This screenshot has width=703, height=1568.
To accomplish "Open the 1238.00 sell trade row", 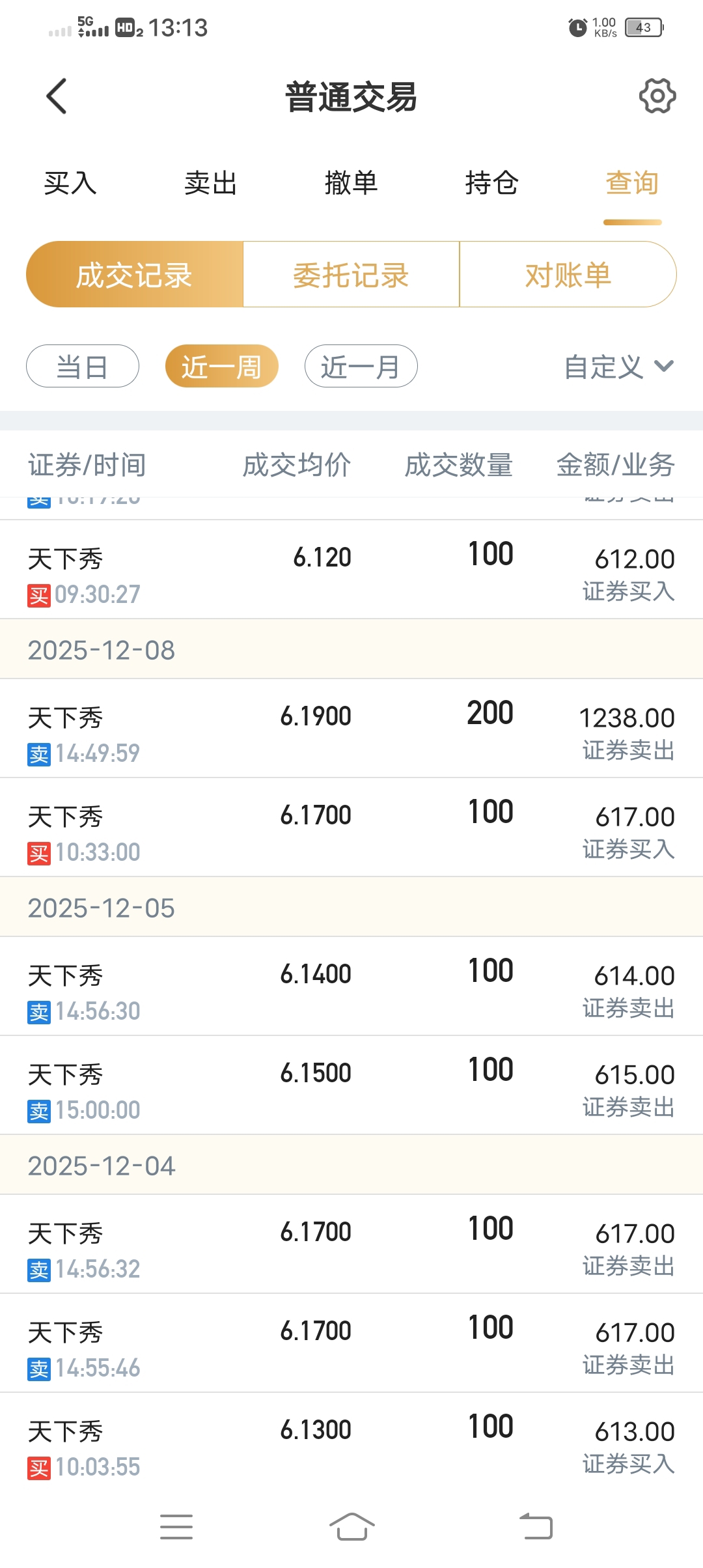I will pos(351,729).
